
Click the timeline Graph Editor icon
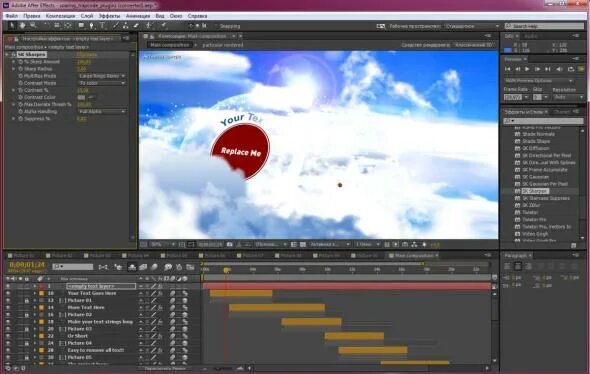[190, 267]
